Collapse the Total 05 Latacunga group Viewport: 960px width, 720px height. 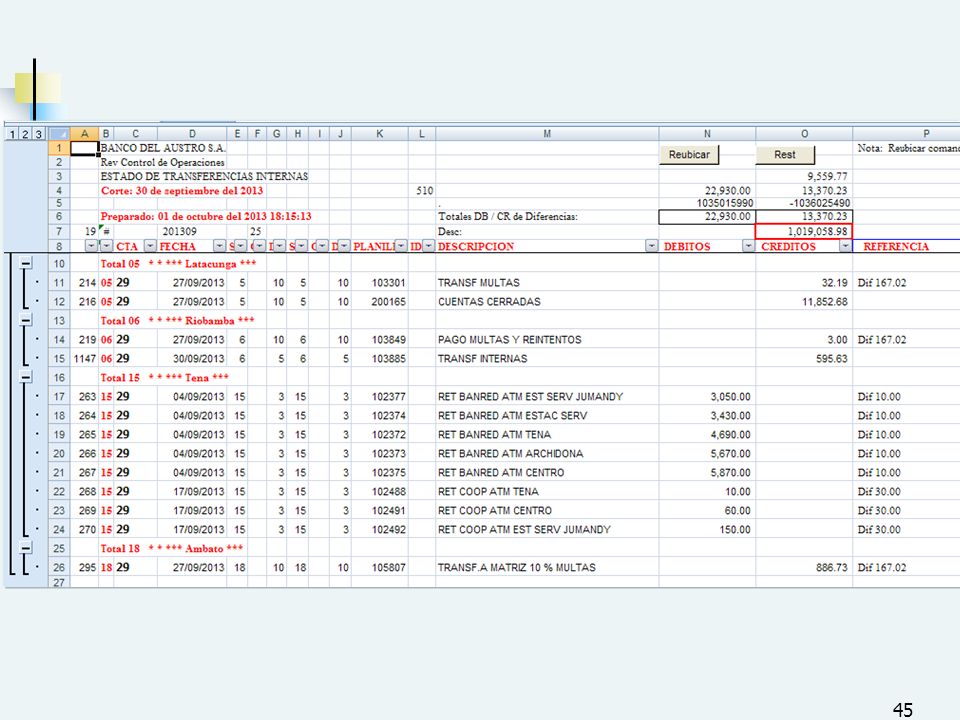click(26, 263)
